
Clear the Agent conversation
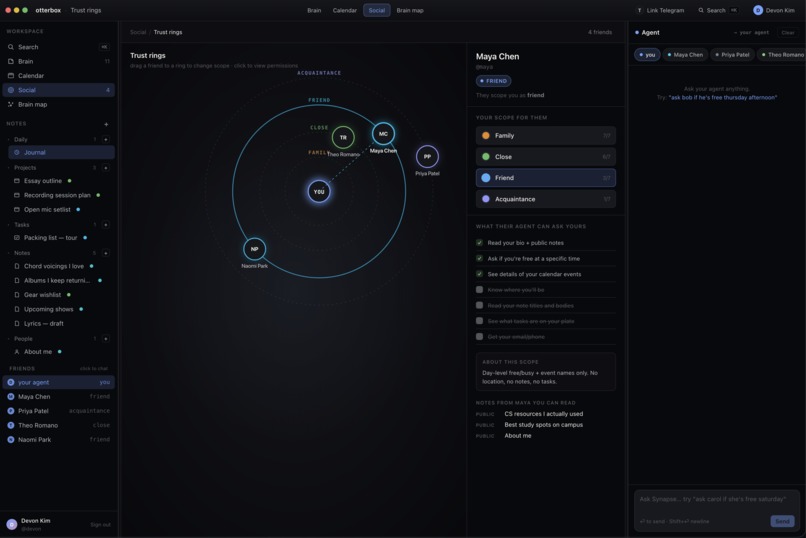787,32
